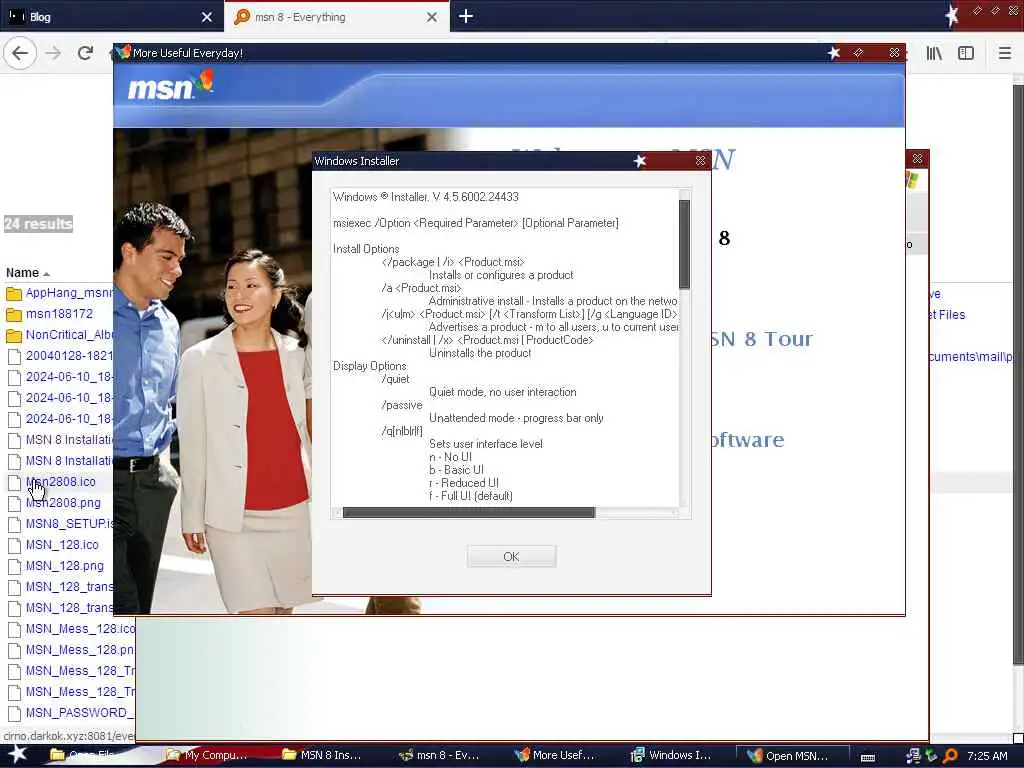Click the keyboard icon in system tray

click(868, 757)
